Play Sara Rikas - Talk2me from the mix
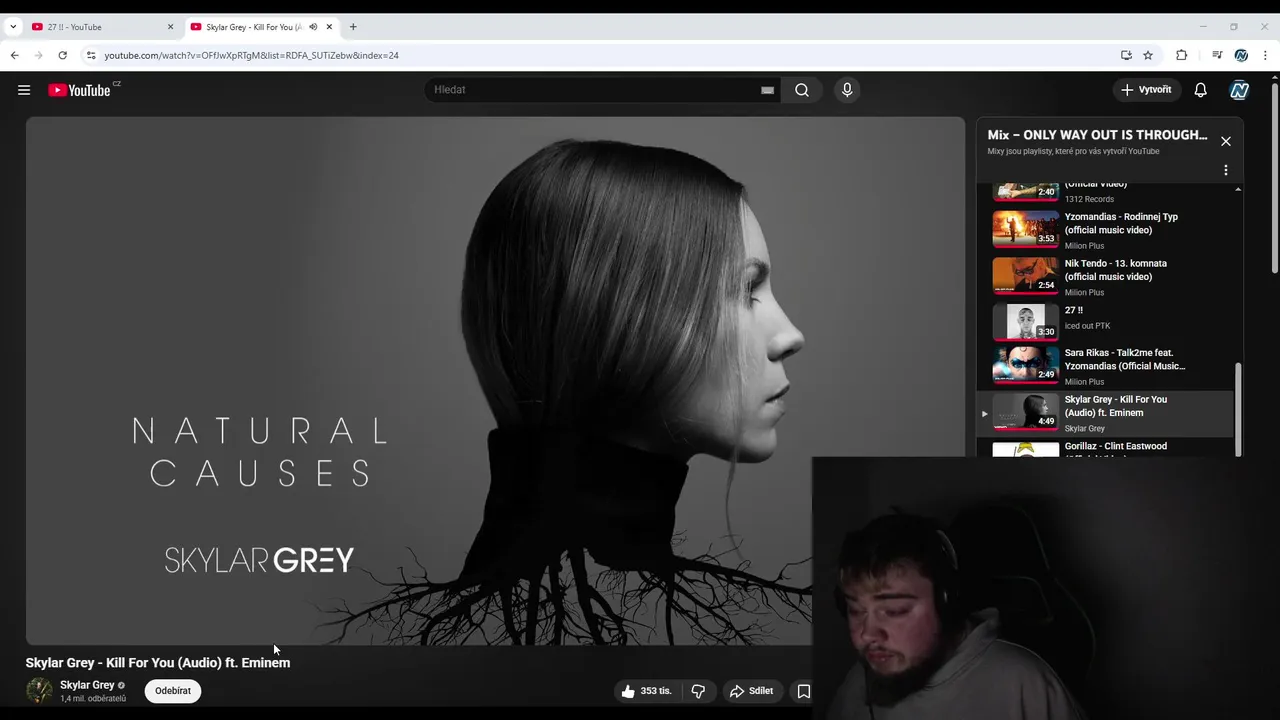Viewport: 1280px width, 720px height. (1106, 366)
